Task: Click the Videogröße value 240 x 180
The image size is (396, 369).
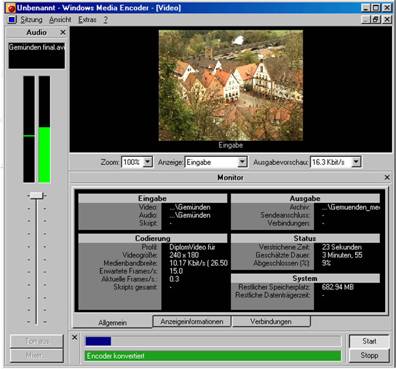Action: (184, 255)
